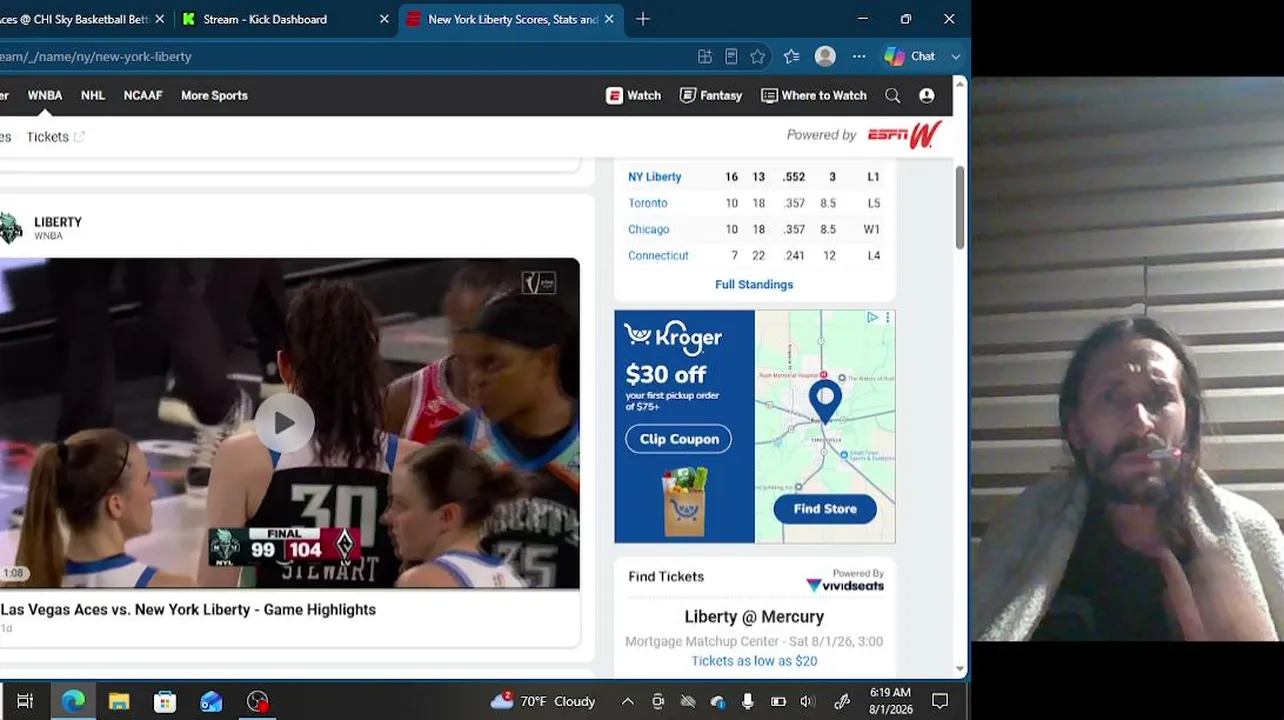Open the More Sports menu
The height and width of the screenshot is (720, 1284).
(214, 96)
